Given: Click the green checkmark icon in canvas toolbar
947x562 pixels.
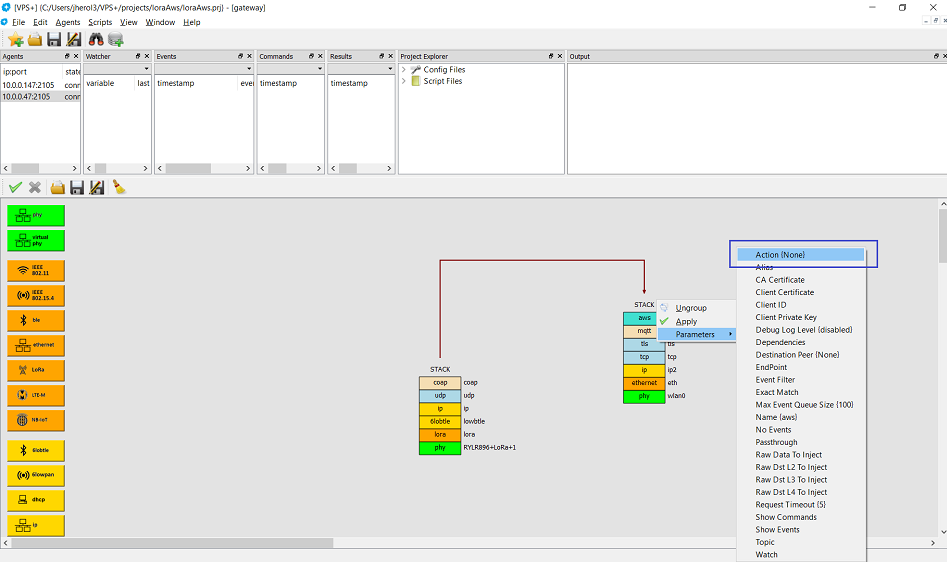Looking at the screenshot, I should click(x=15, y=187).
